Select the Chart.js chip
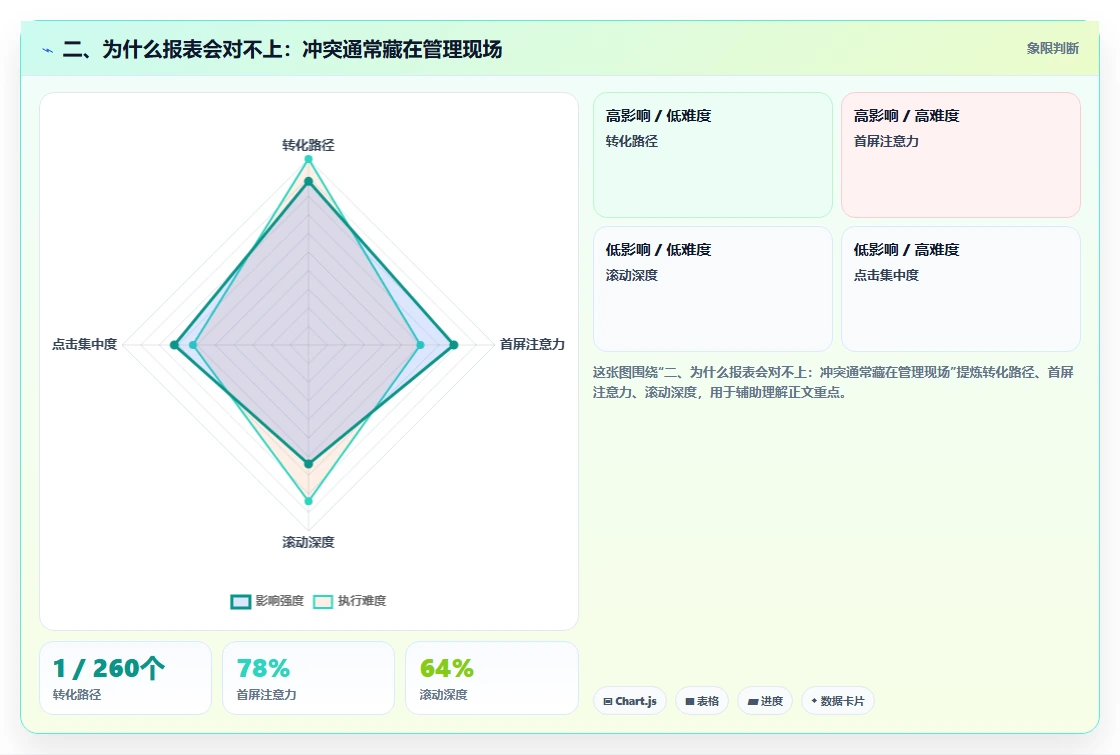This screenshot has height=755, width=1120. pyautogui.click(x=630, y=701)
